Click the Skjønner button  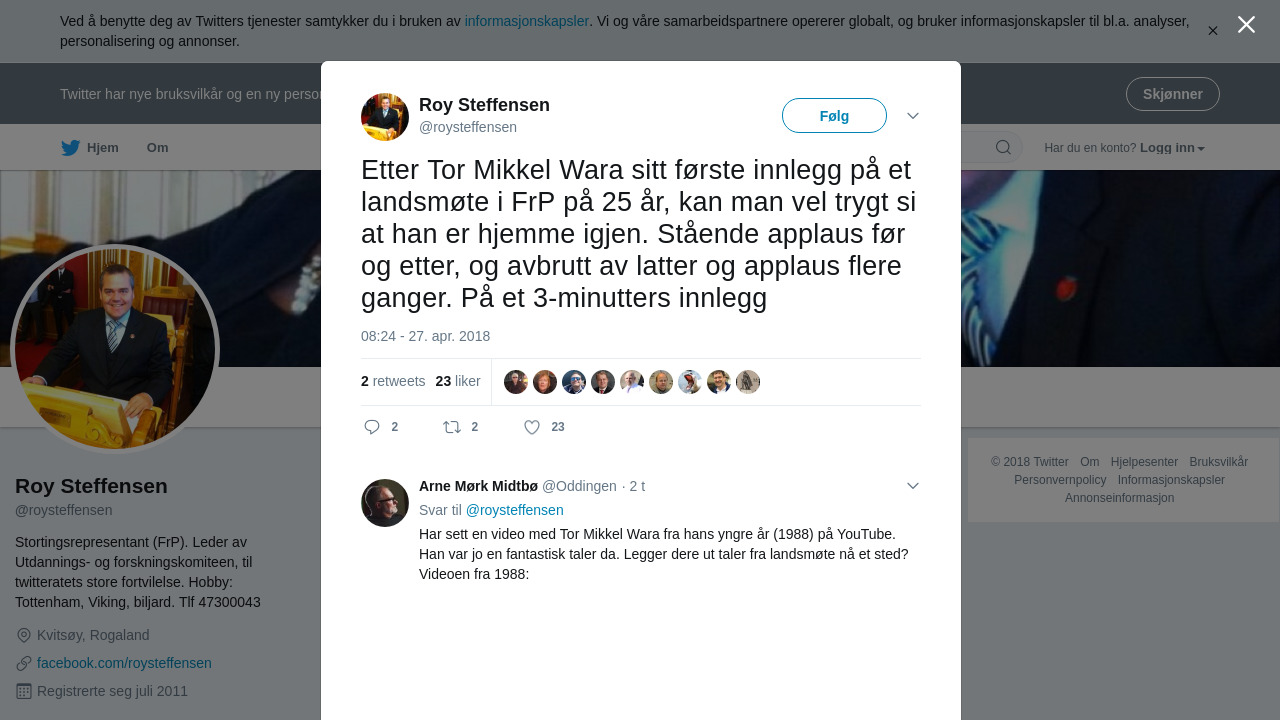[x=1173, y=94]
